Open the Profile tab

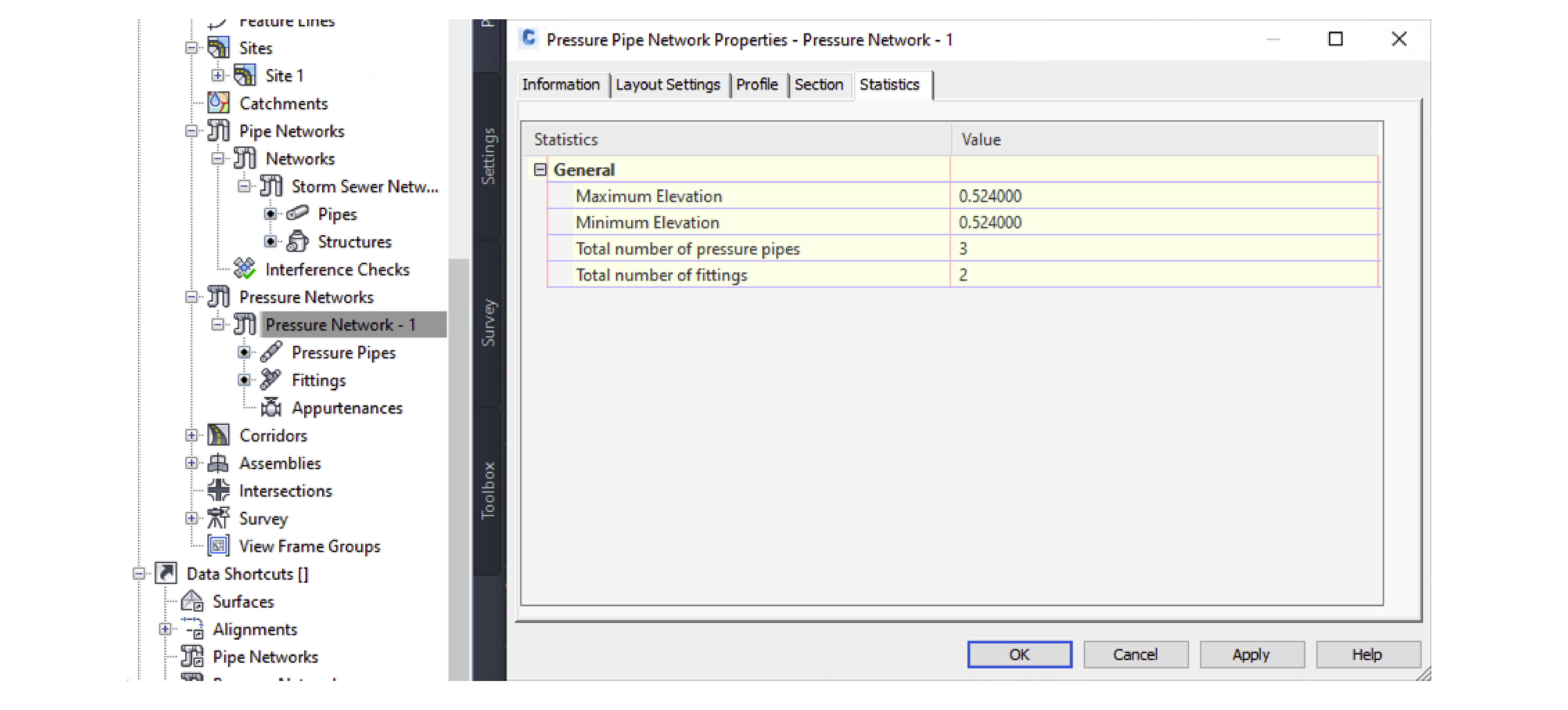(757, 85)
